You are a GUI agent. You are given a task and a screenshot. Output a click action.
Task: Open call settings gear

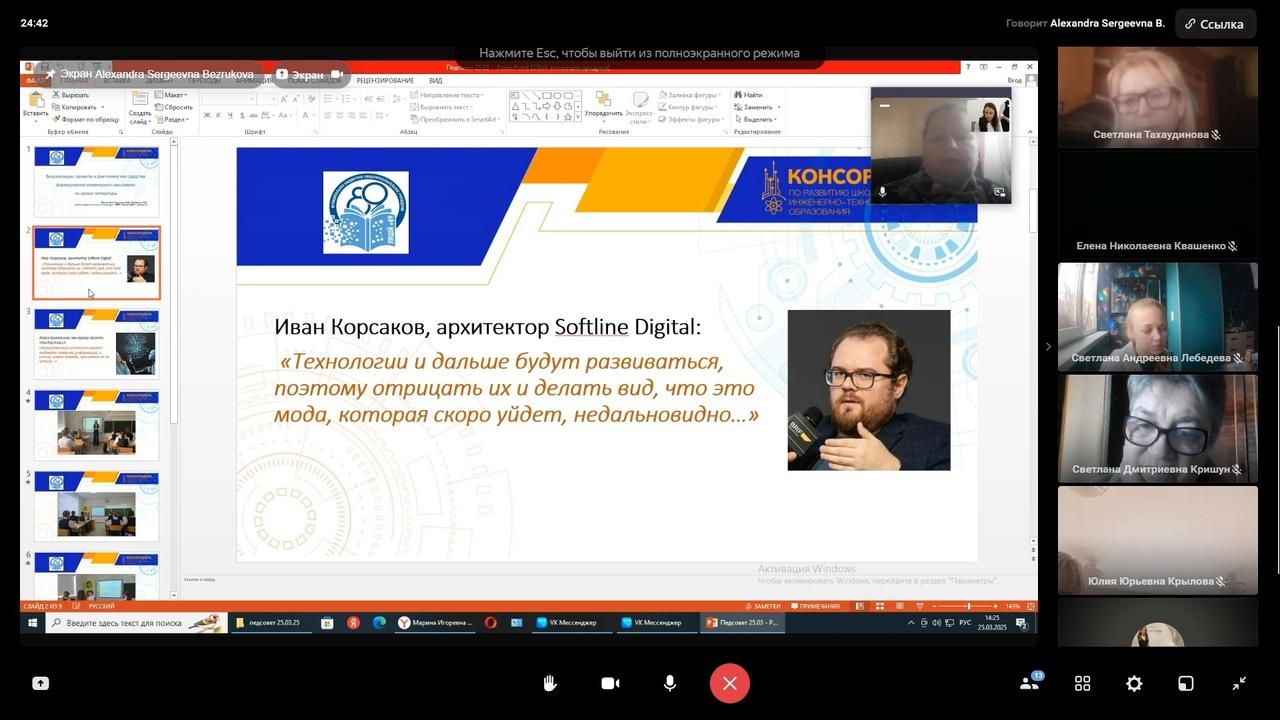coord(1134,683)
